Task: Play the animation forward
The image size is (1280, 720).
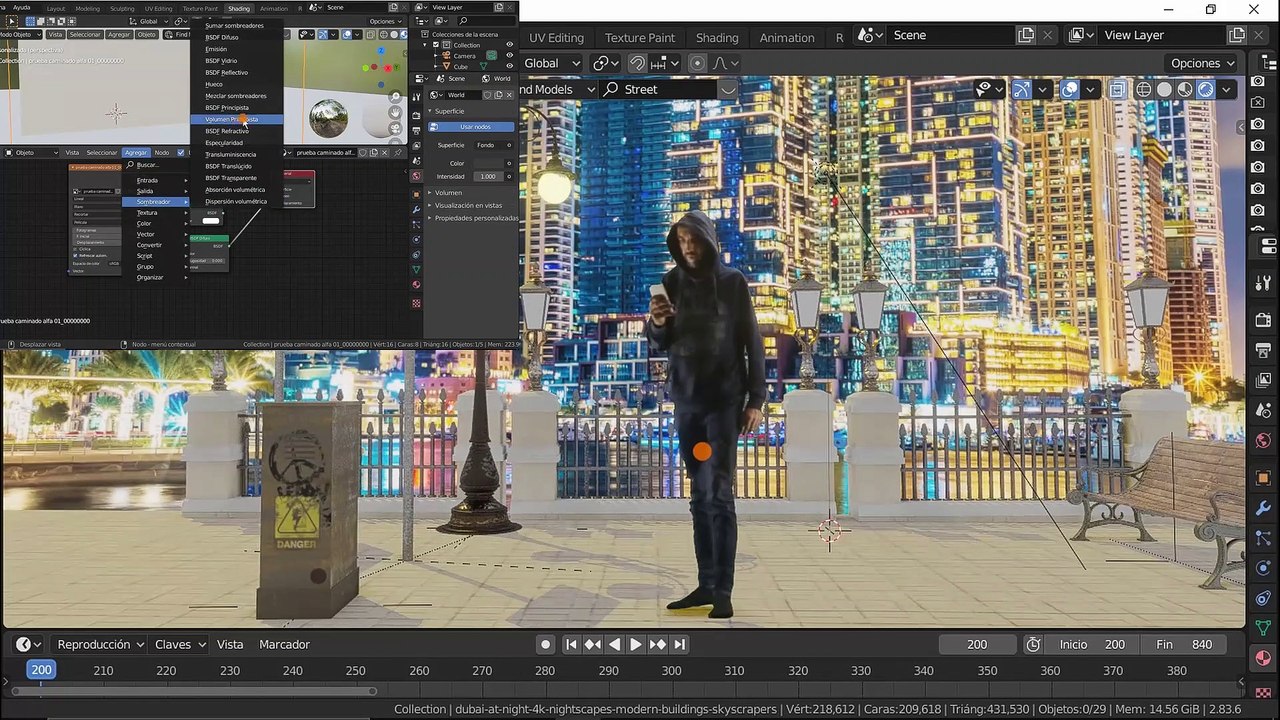Action: coord(636,645)
